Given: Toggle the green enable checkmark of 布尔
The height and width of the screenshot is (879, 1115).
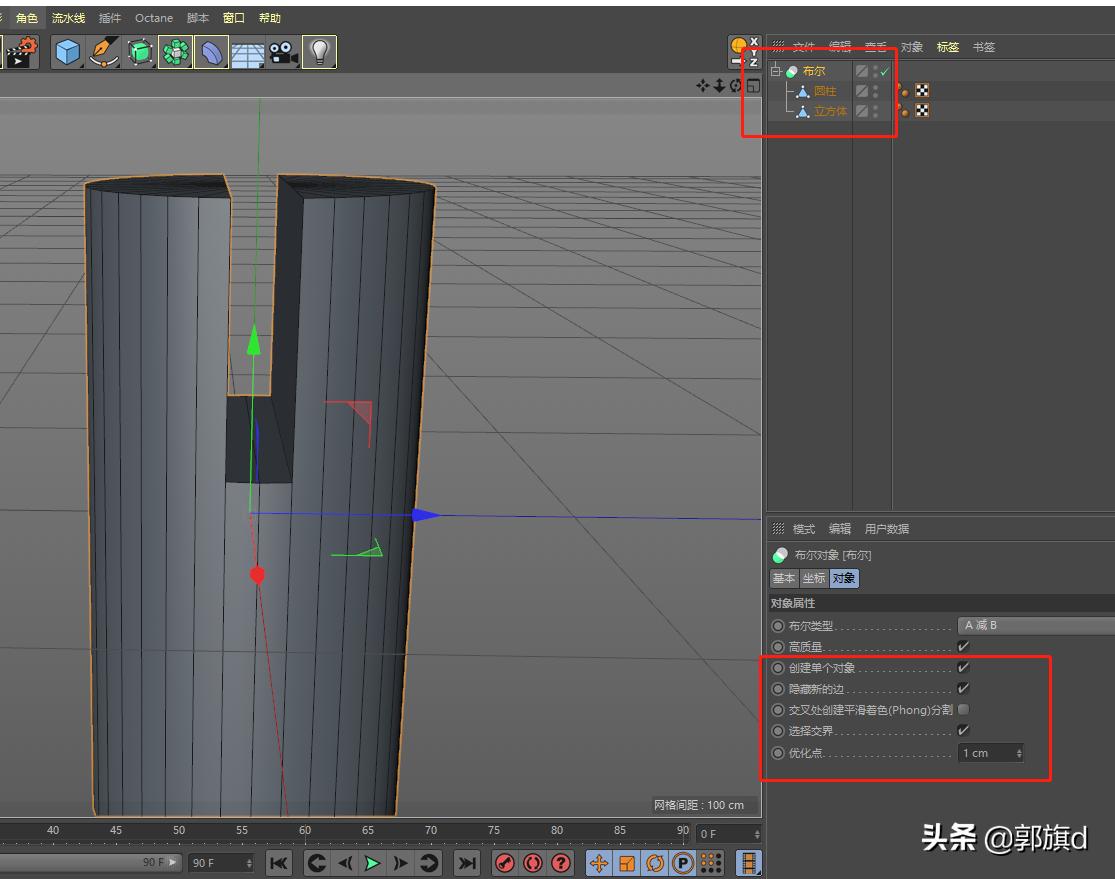Looking at the screenshot, I should click(x=885, y=71).
